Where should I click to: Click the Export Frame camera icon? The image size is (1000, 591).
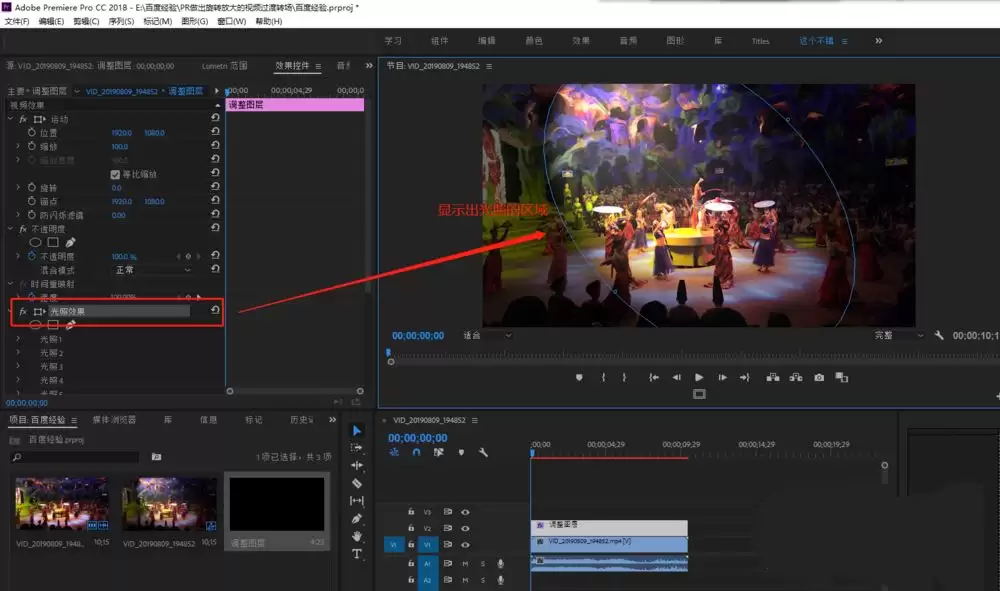click(819, 377)
